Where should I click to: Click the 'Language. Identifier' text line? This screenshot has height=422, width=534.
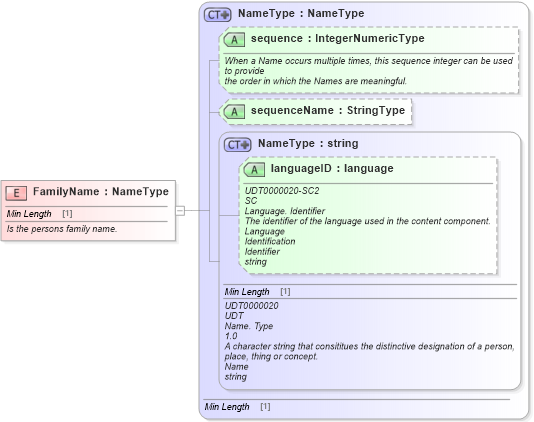point(285,211)
